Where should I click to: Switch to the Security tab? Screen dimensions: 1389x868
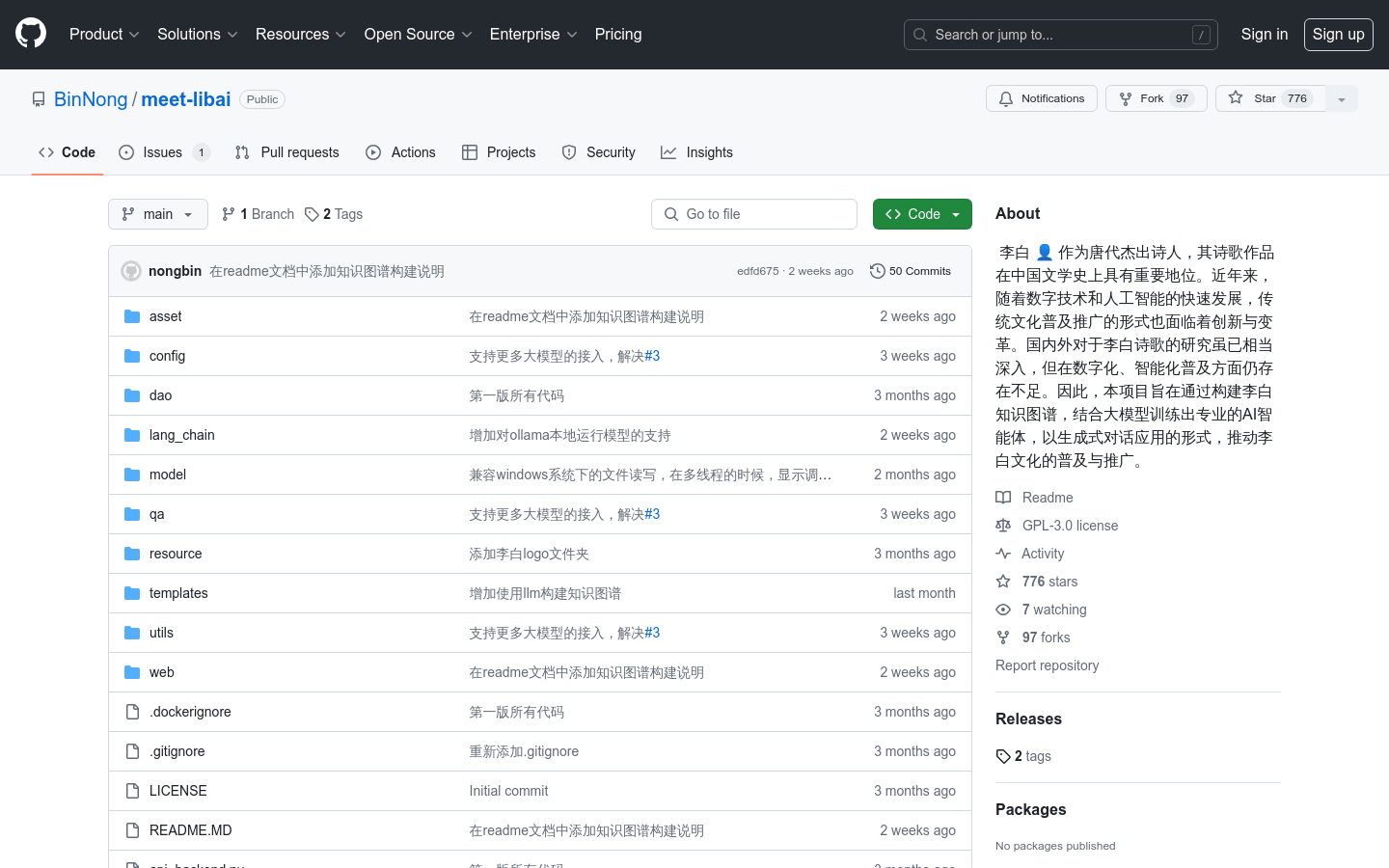pos(598,152)
